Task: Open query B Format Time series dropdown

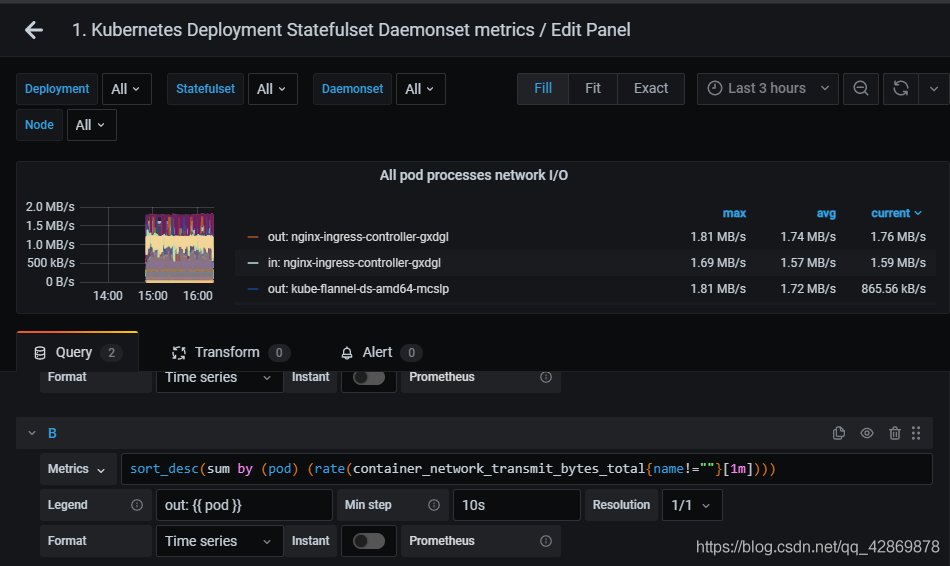Action: pyautogui.click(x=219, y=541)
